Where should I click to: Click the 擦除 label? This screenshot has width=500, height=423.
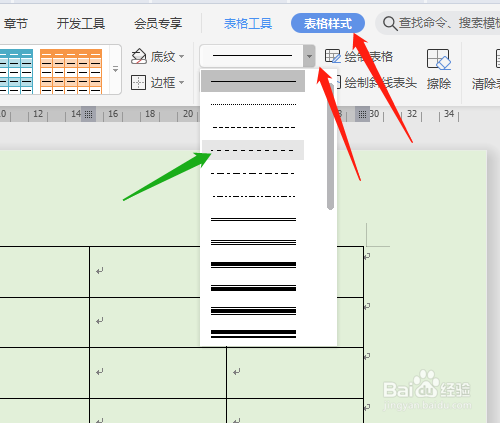tap(439, 83)
